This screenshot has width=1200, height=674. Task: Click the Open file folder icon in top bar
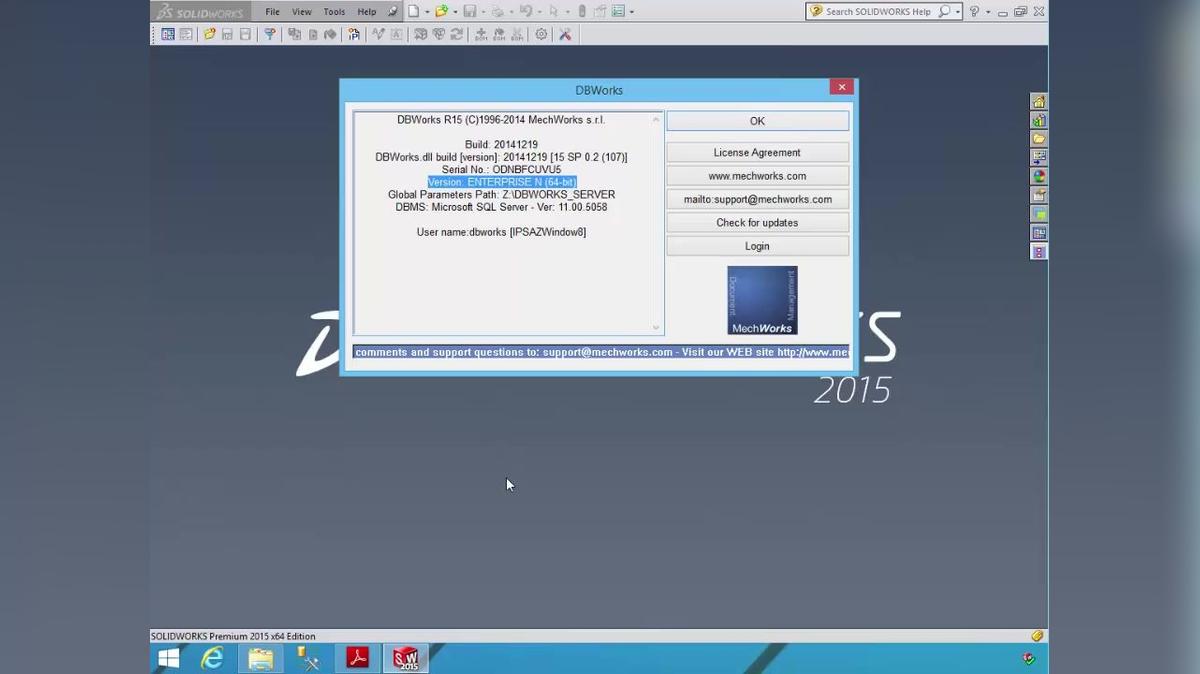[441, 12]
